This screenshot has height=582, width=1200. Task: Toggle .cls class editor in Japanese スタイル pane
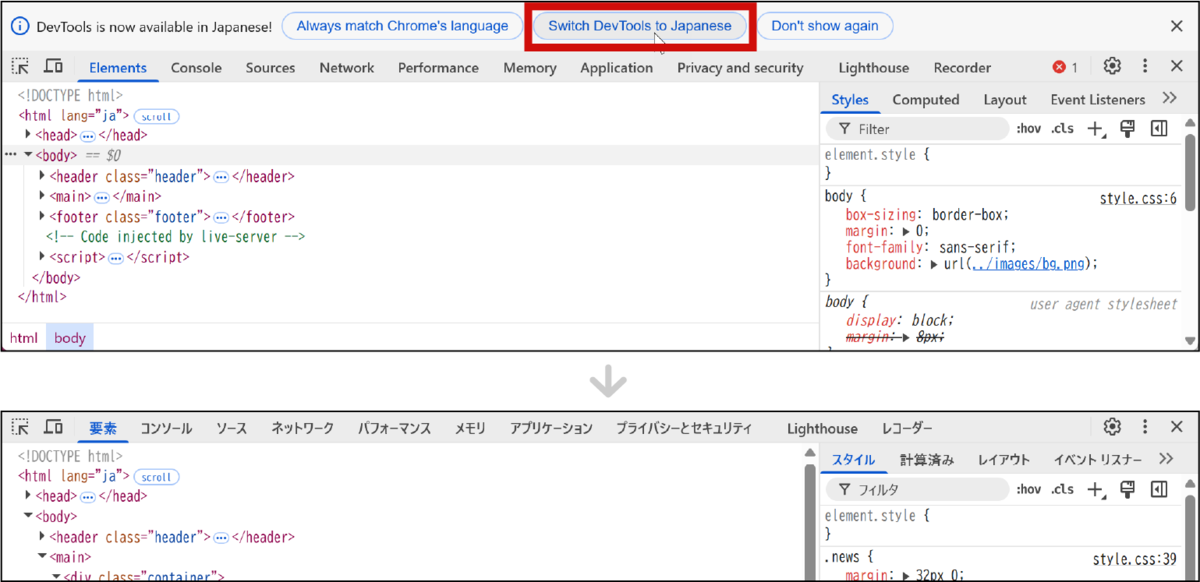[1062, 489]
